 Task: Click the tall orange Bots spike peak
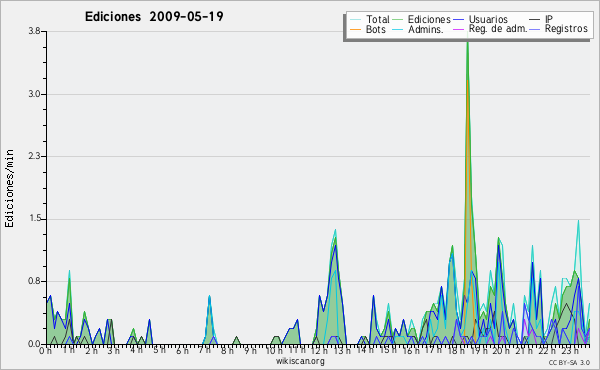click(468, 80)
